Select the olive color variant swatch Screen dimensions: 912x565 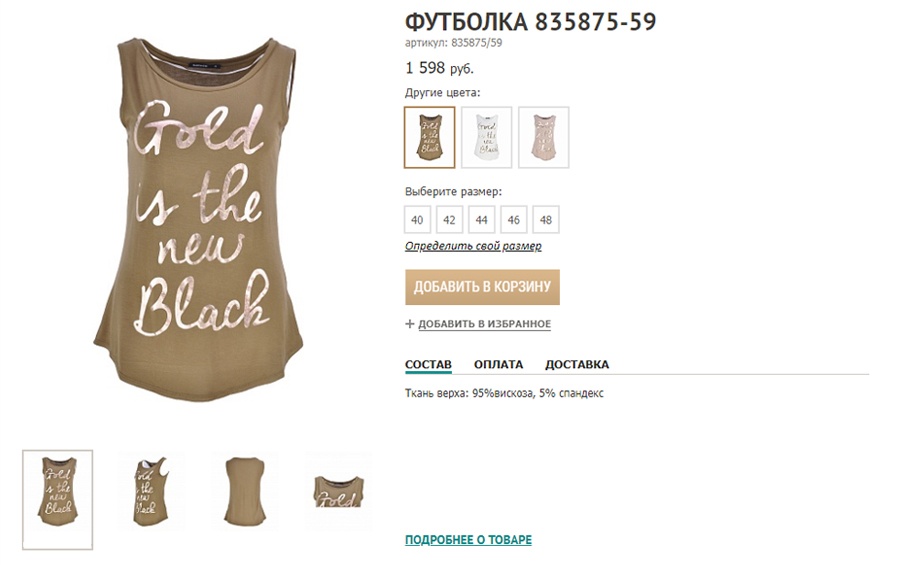click(429, 137)
